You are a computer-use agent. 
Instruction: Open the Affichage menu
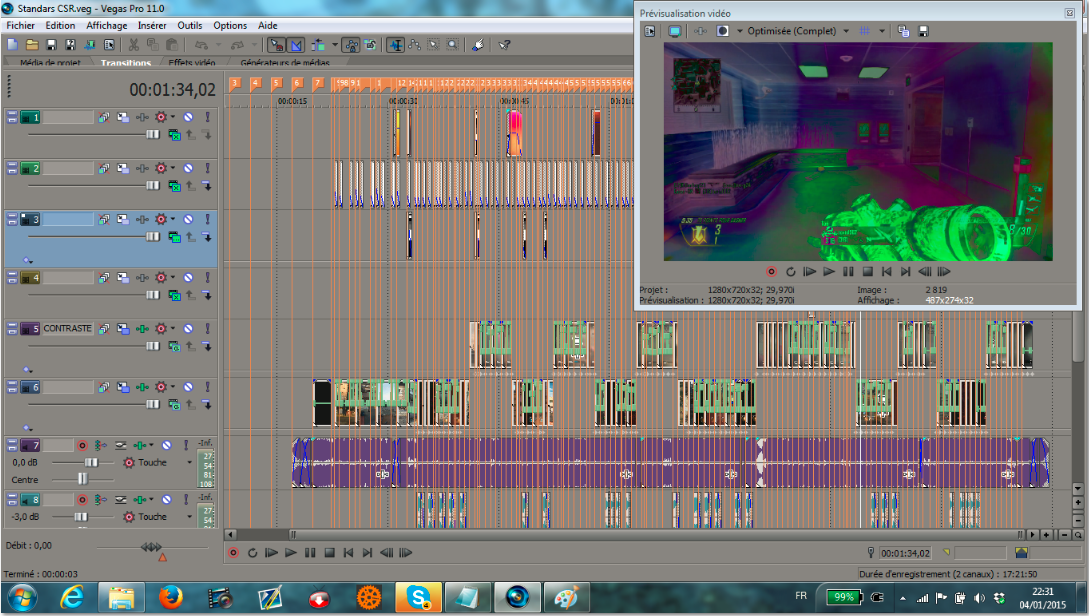pyautogui.click(x=106, y=25)
